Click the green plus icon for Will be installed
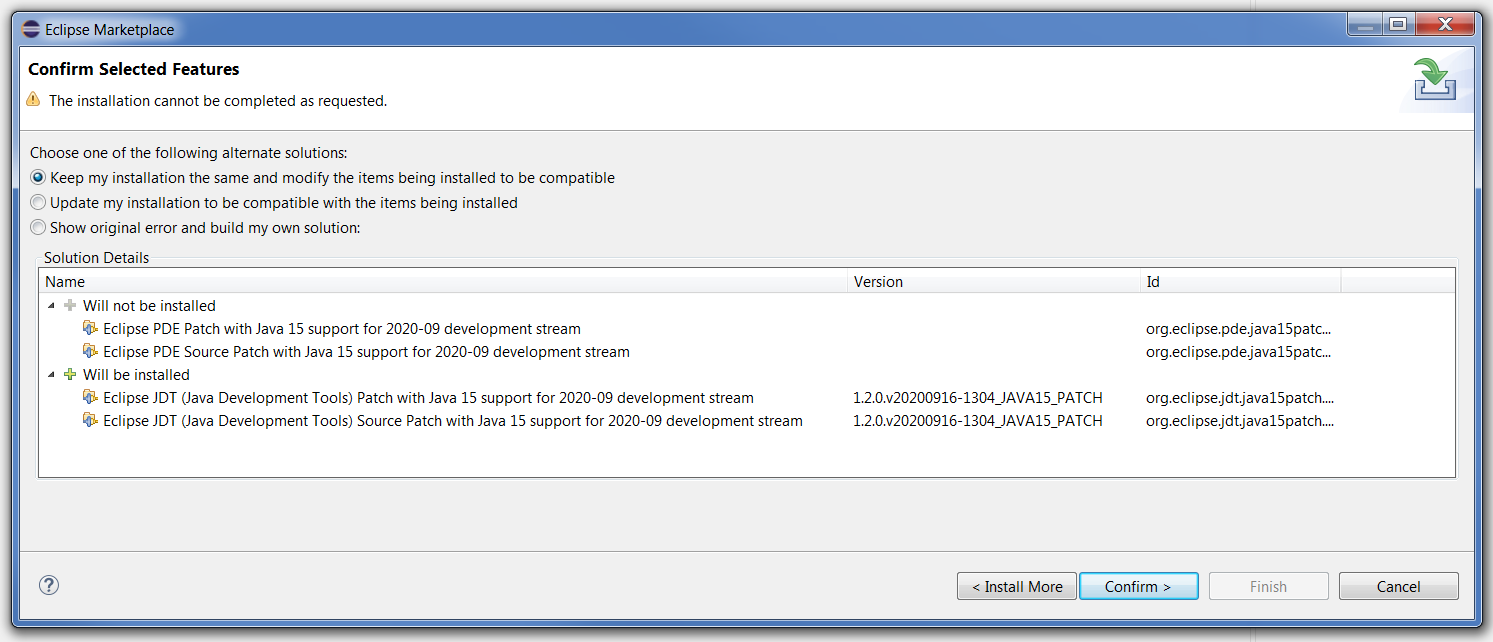 [70, 374]
